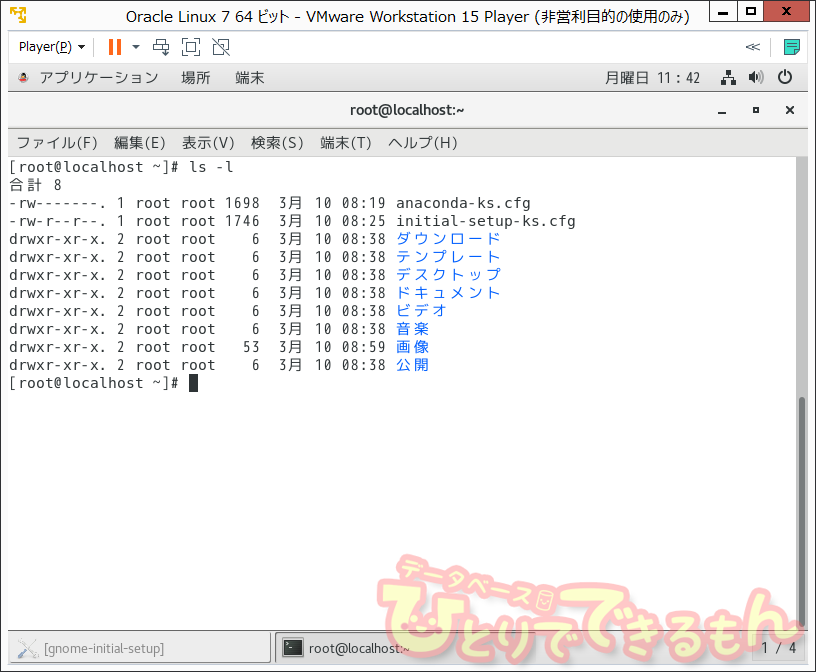Click the volume speaker icon in top panel
816x672 pixels.
coord(756,77)
